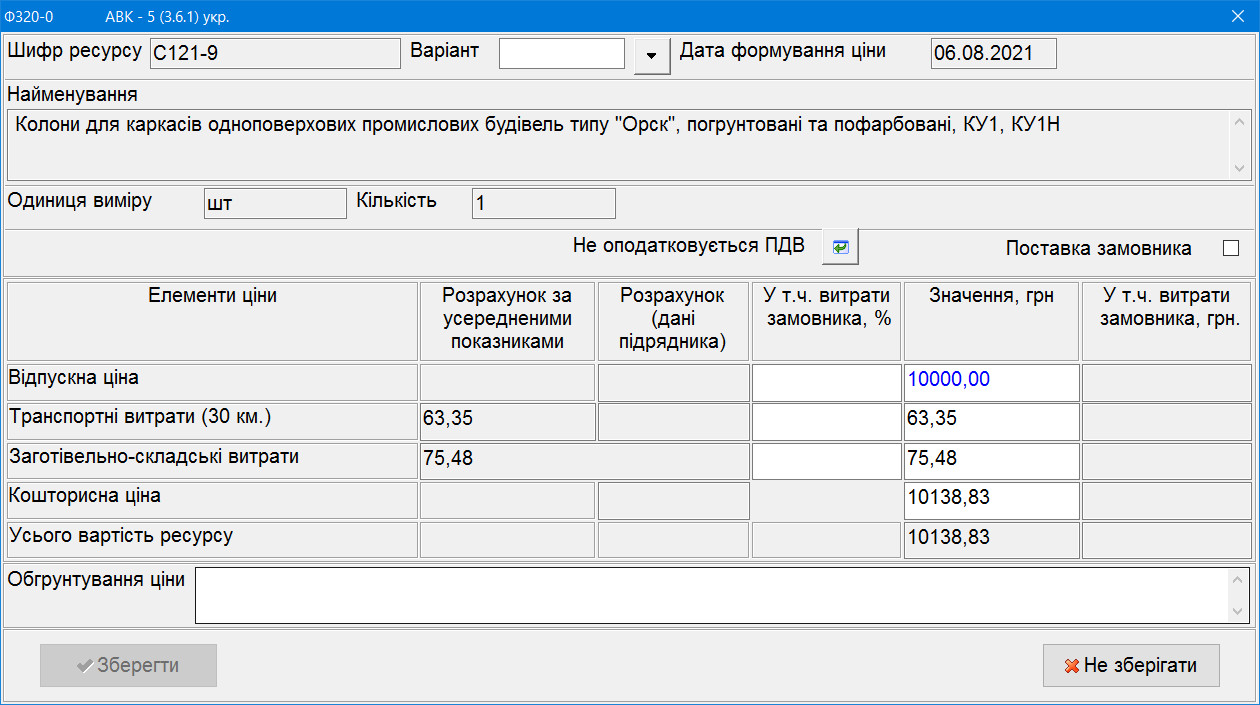The width and height of the screenshot is (1260, 705).
Task: Click Розрахунок (дані підрядника) header
Action: point(674,321)
